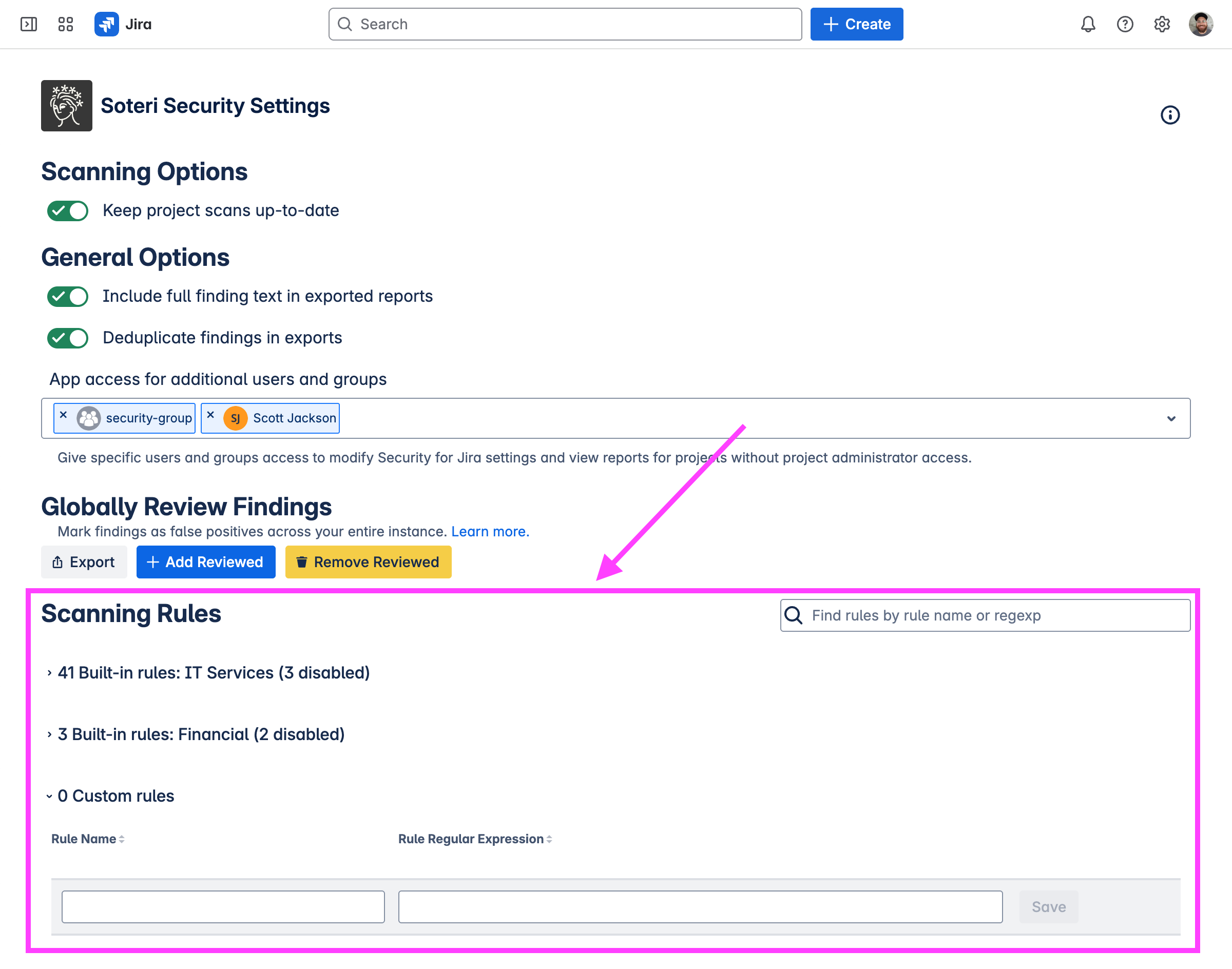Click the Jira logo icon

[107, 24]
